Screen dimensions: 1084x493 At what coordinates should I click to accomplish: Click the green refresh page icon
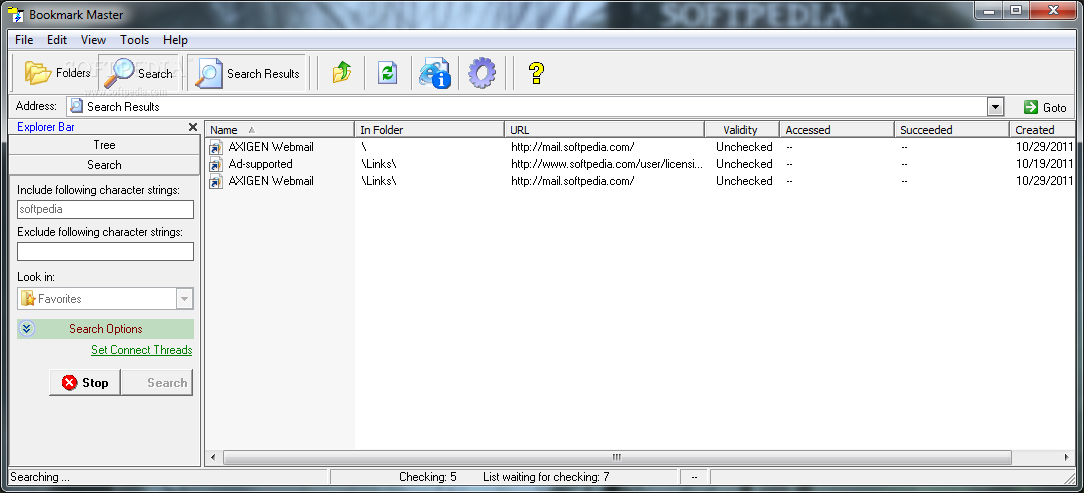(388, 73)
